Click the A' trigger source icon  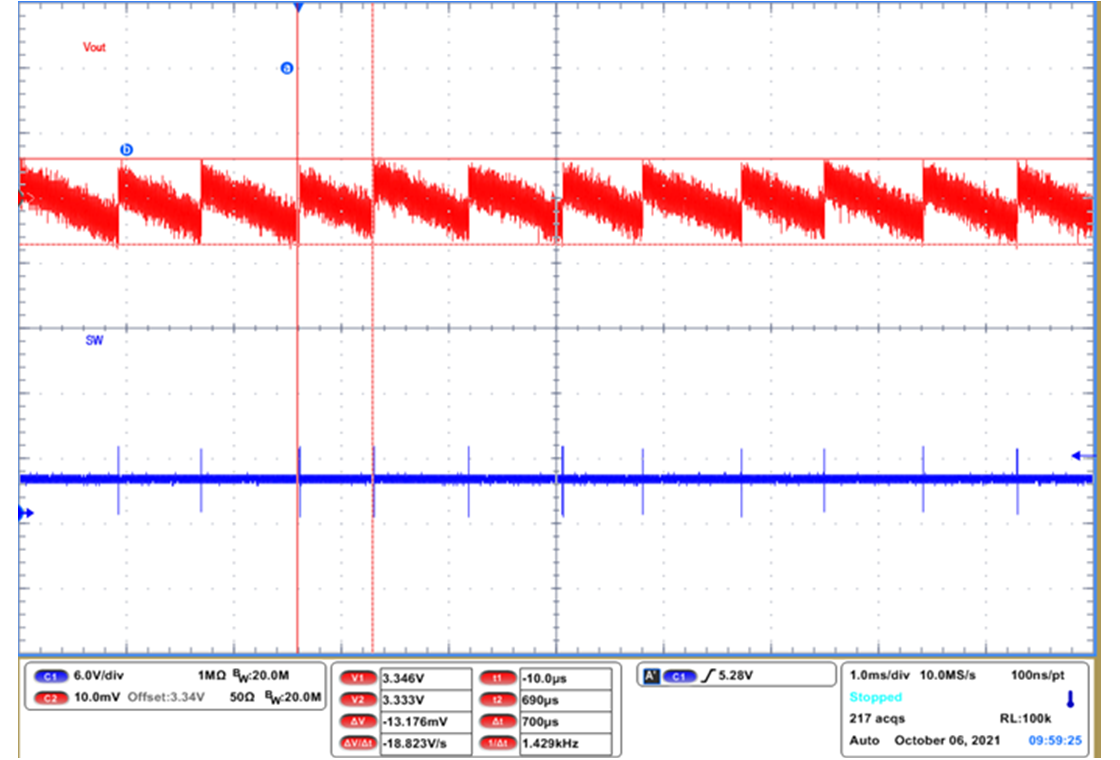click(650, 675)
